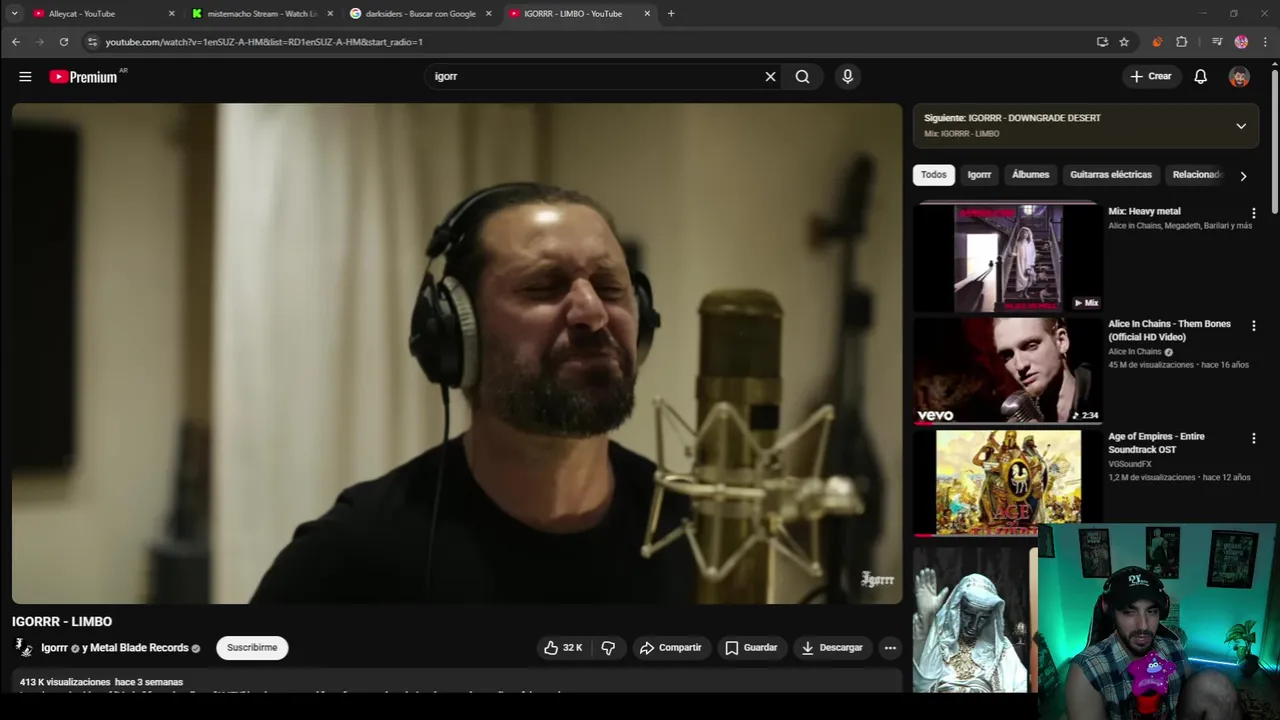The image size is (1280, 720).
Task: Click the install/cast icon in address bar
Action: pyautogui.click(x=1102, y=42)
